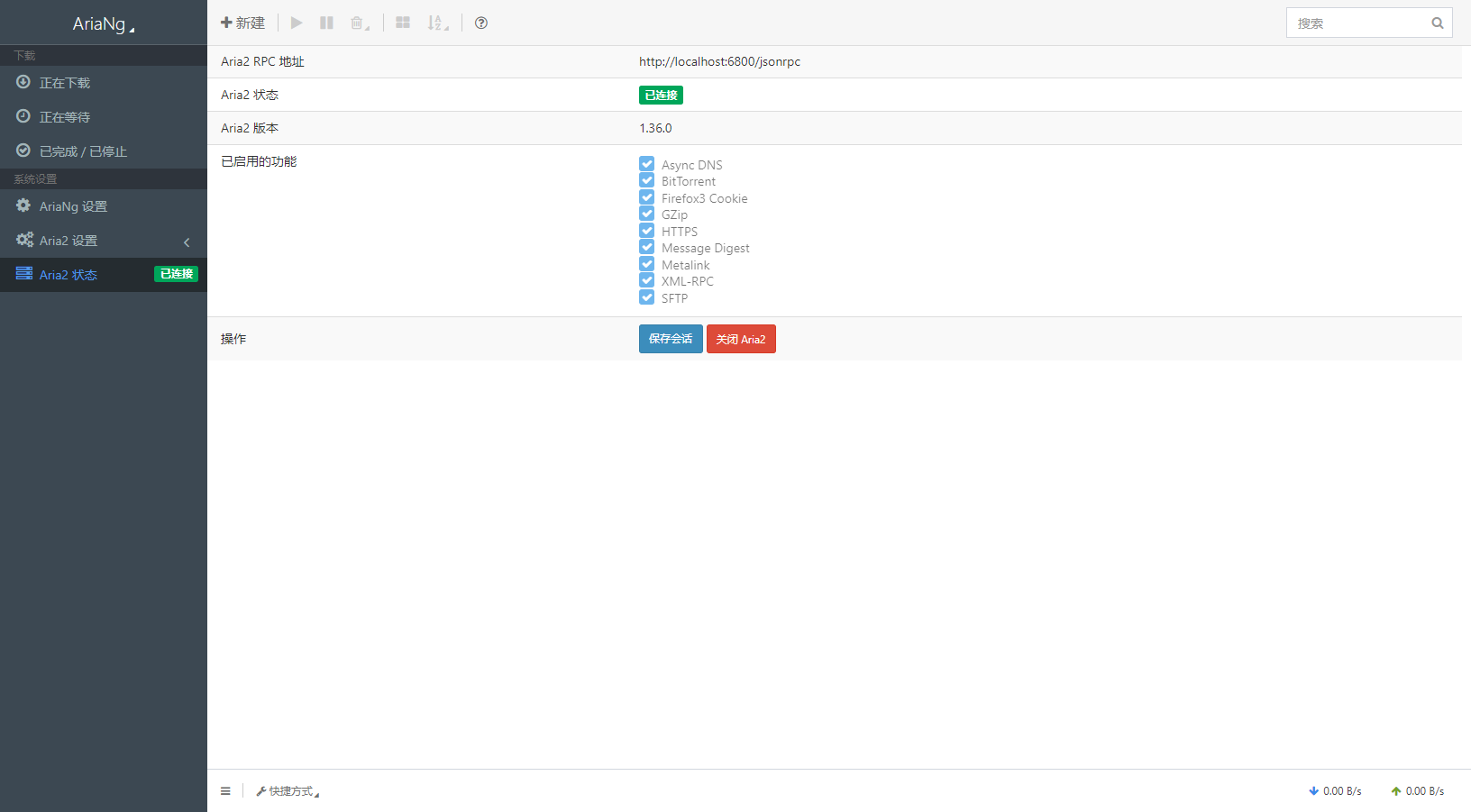
Task: Click the Aria2 RPC 地址 label
Action: (262, 61)
